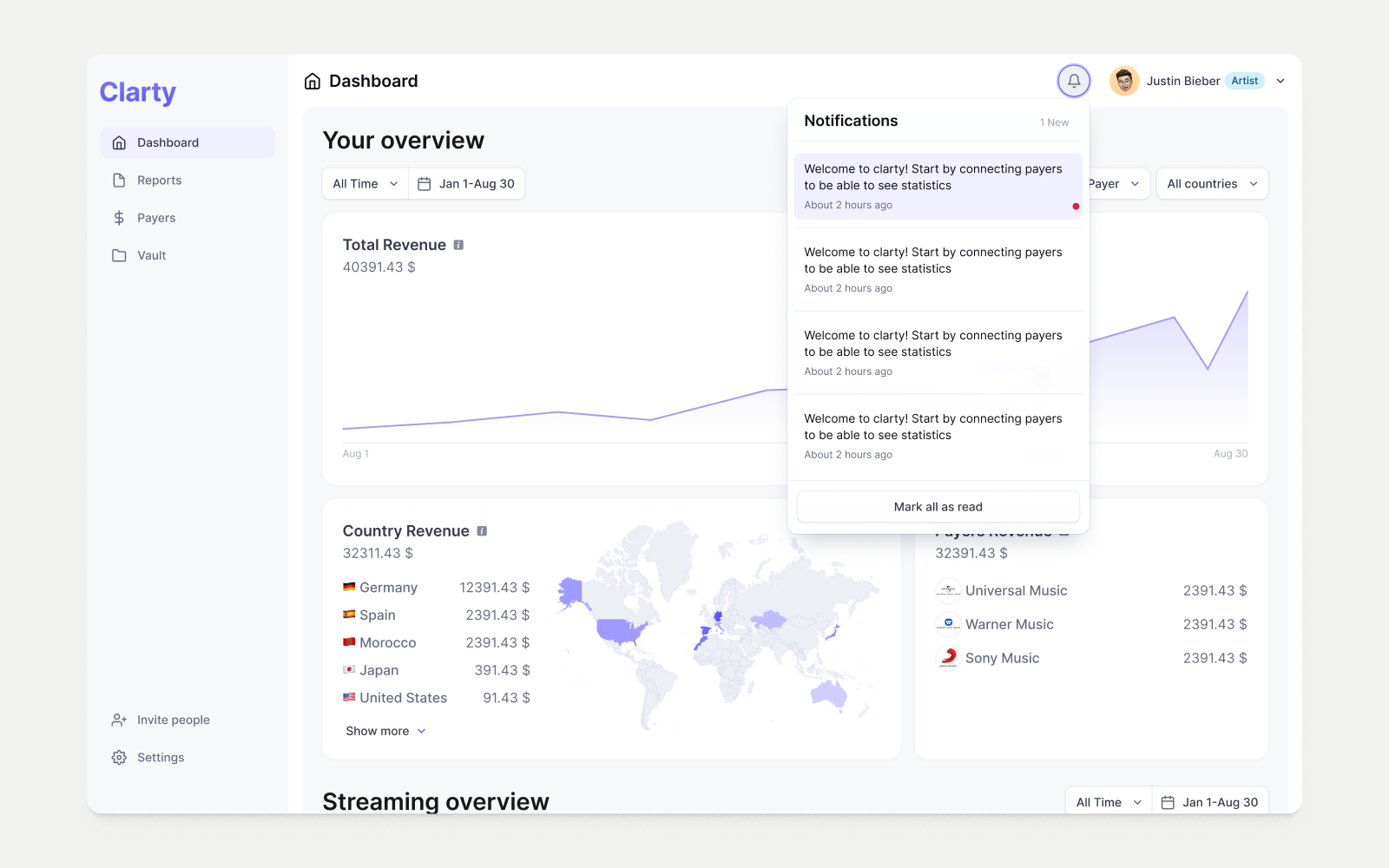This screenshot has height=868, width=1389.
Task: Click the Total Revenue info icon
Action: 458,245
